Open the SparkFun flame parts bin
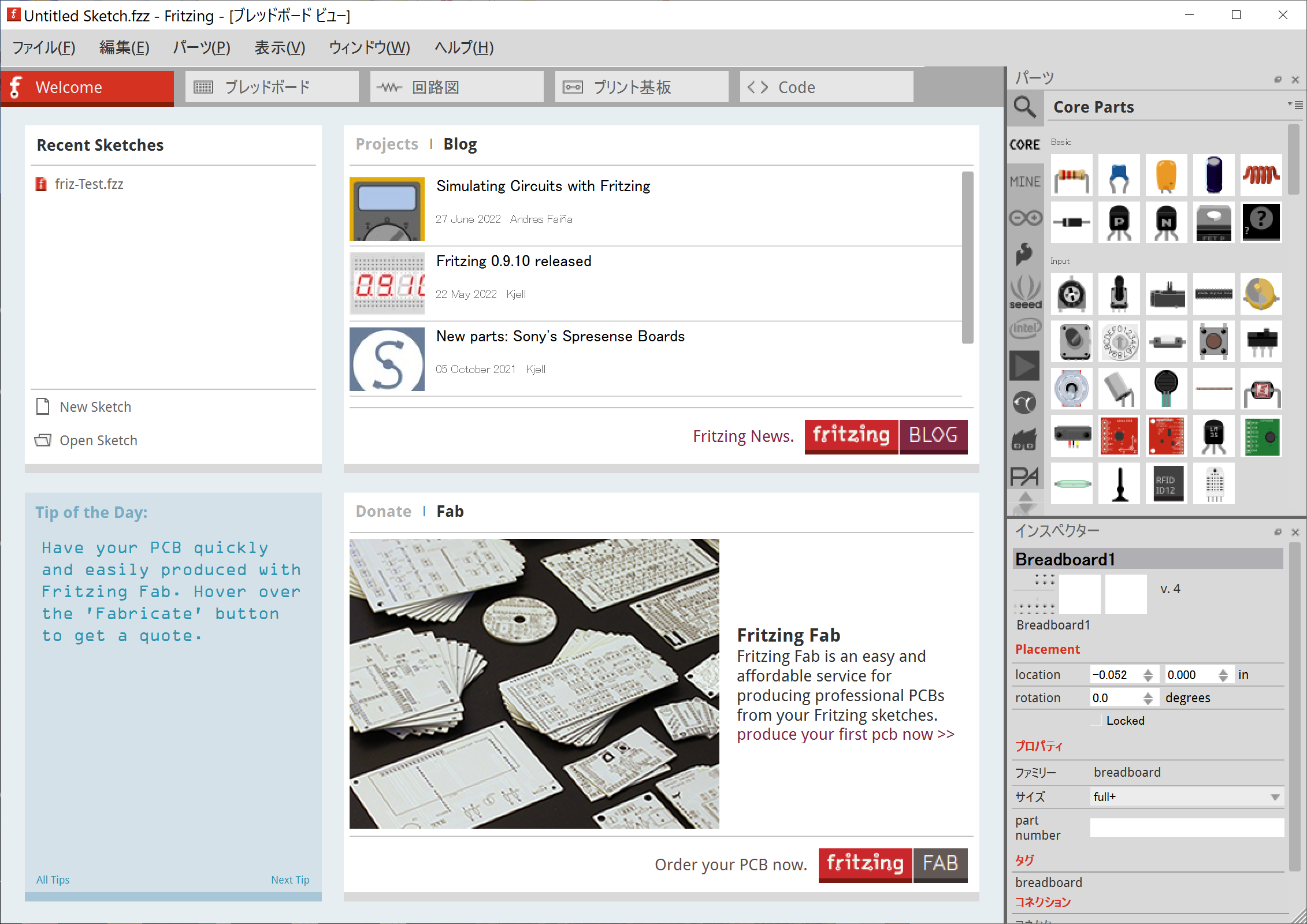This screenshot has height=924, width=1307. coord(1025,254)
